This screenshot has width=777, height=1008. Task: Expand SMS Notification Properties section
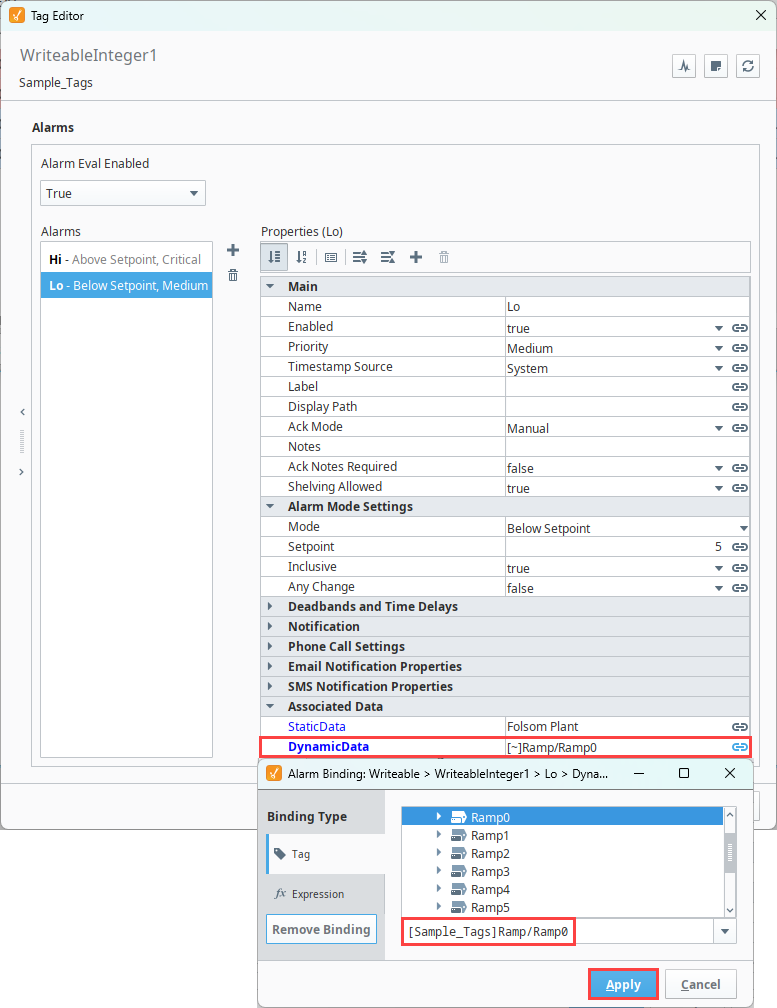click(x=270, y=686)
